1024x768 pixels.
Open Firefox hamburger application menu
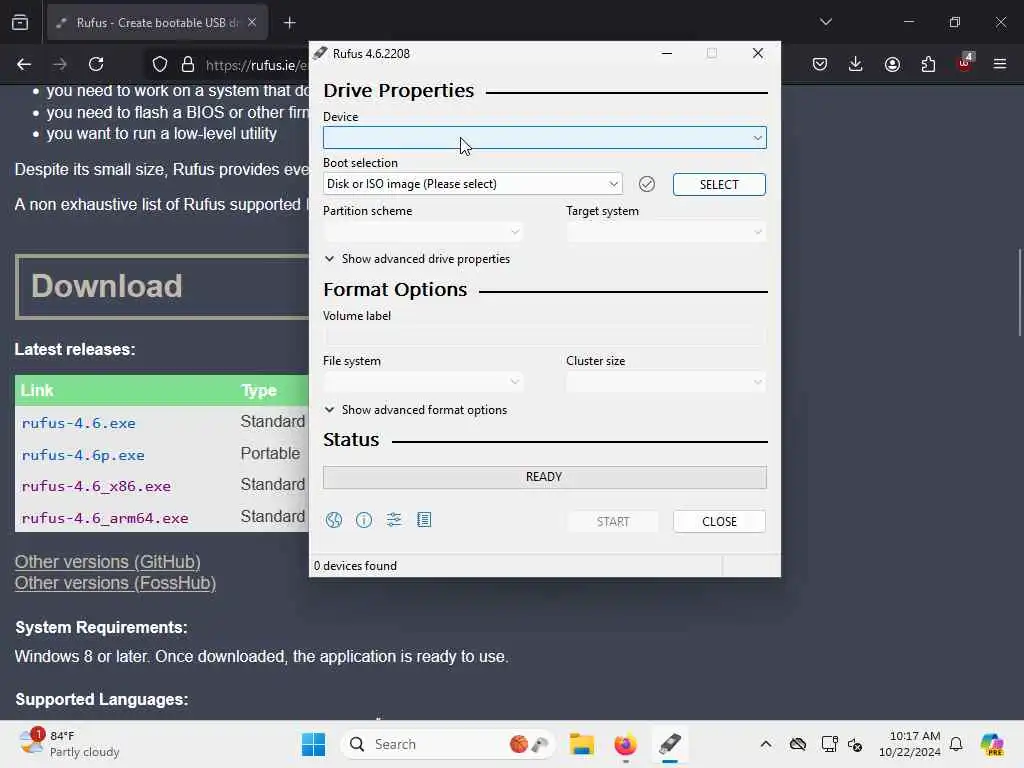coord(1000,64)
